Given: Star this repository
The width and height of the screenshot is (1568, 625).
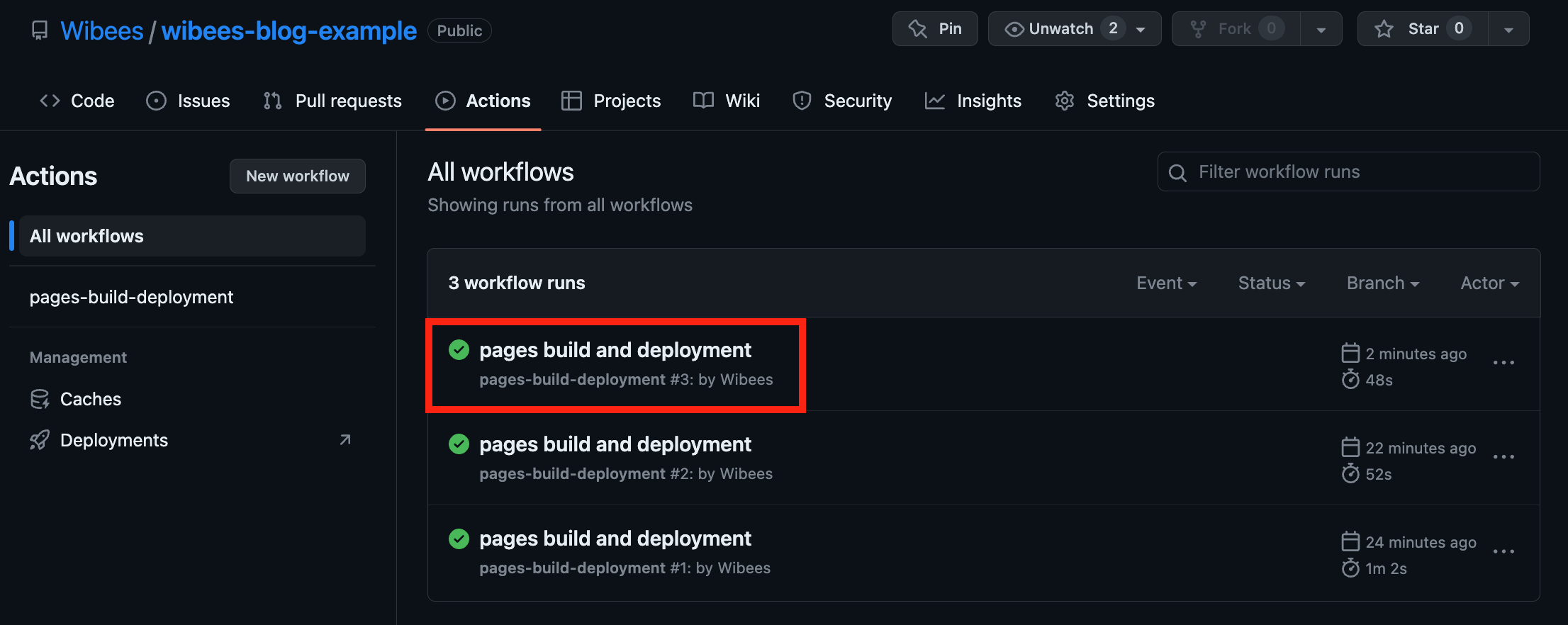Looking at the screenshot, I should 1422,29.
